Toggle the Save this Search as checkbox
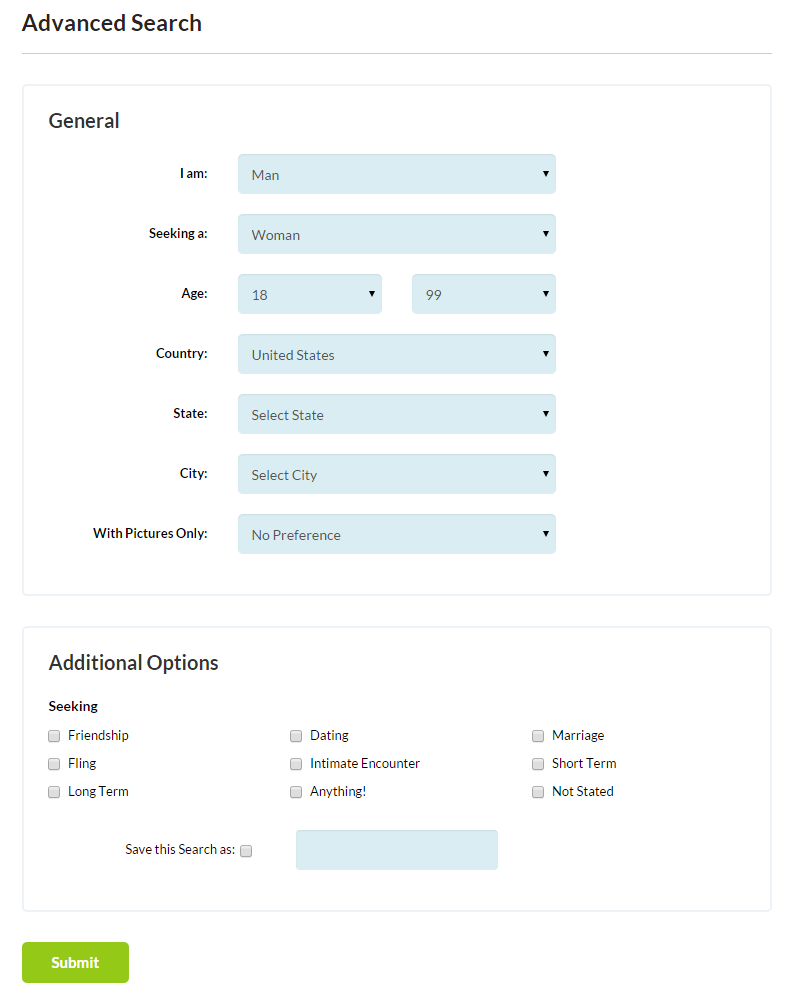Image resolution: width=790 pixels, height=997 pixels. [x=246, y=851]
